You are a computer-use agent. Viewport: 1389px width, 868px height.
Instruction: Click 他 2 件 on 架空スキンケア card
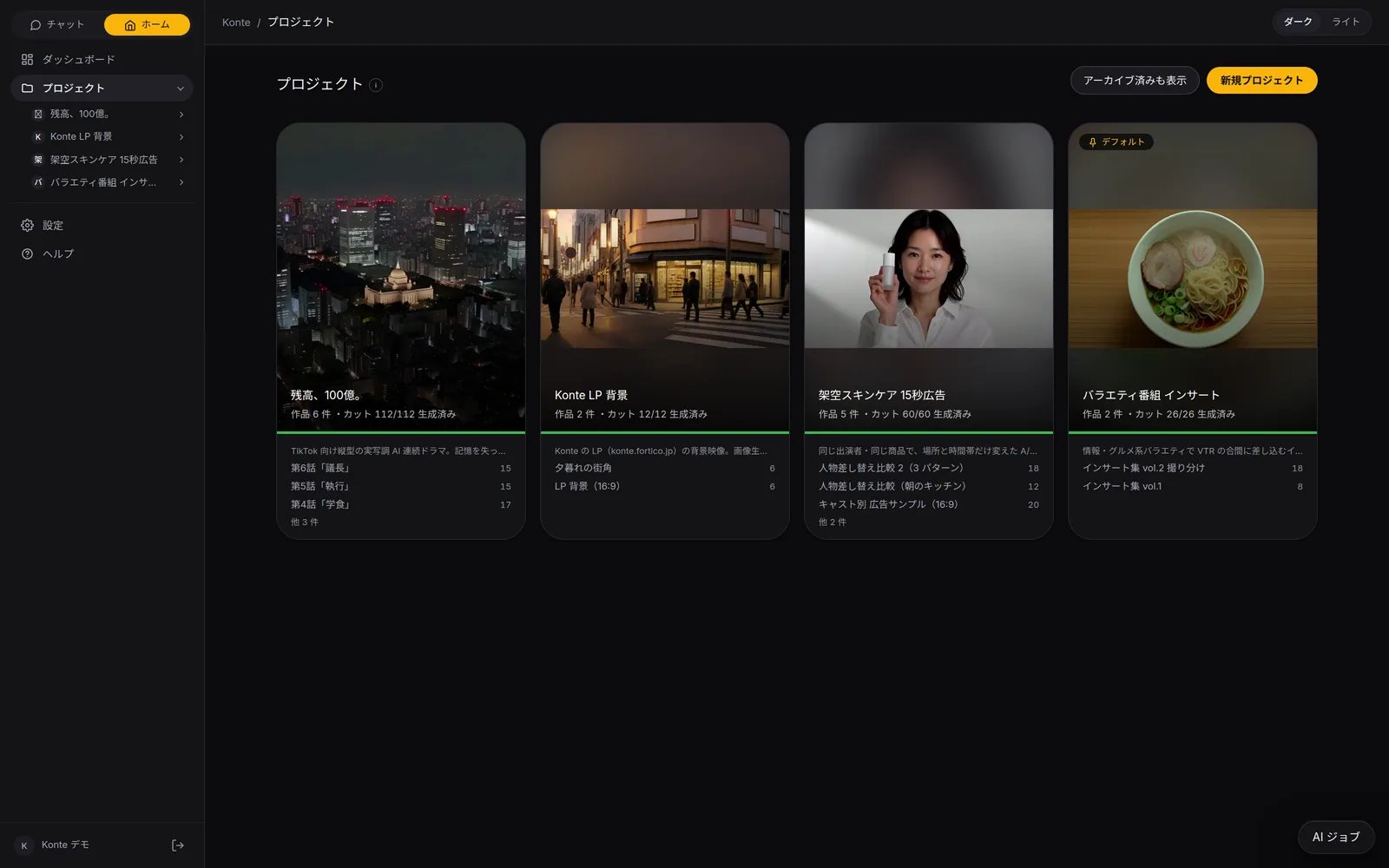point(833,523)
